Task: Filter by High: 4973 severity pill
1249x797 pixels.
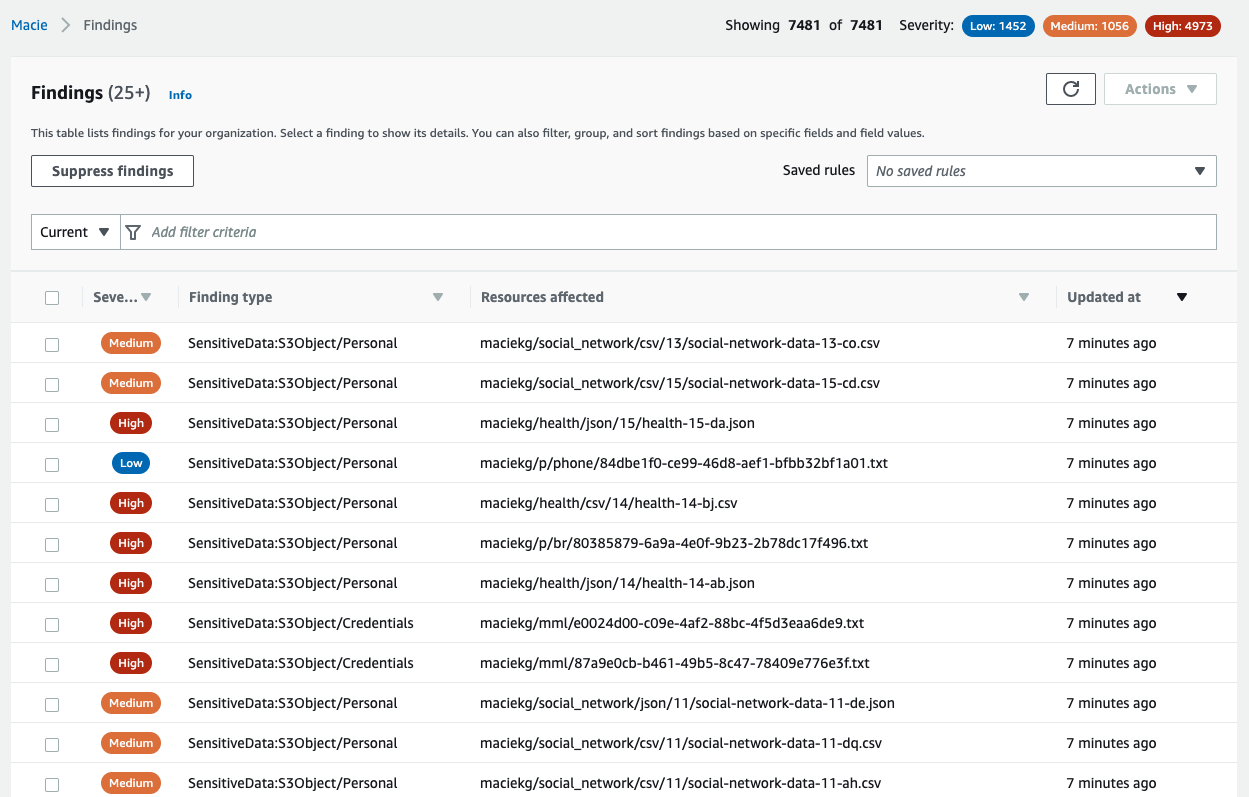Action: 1184,26
